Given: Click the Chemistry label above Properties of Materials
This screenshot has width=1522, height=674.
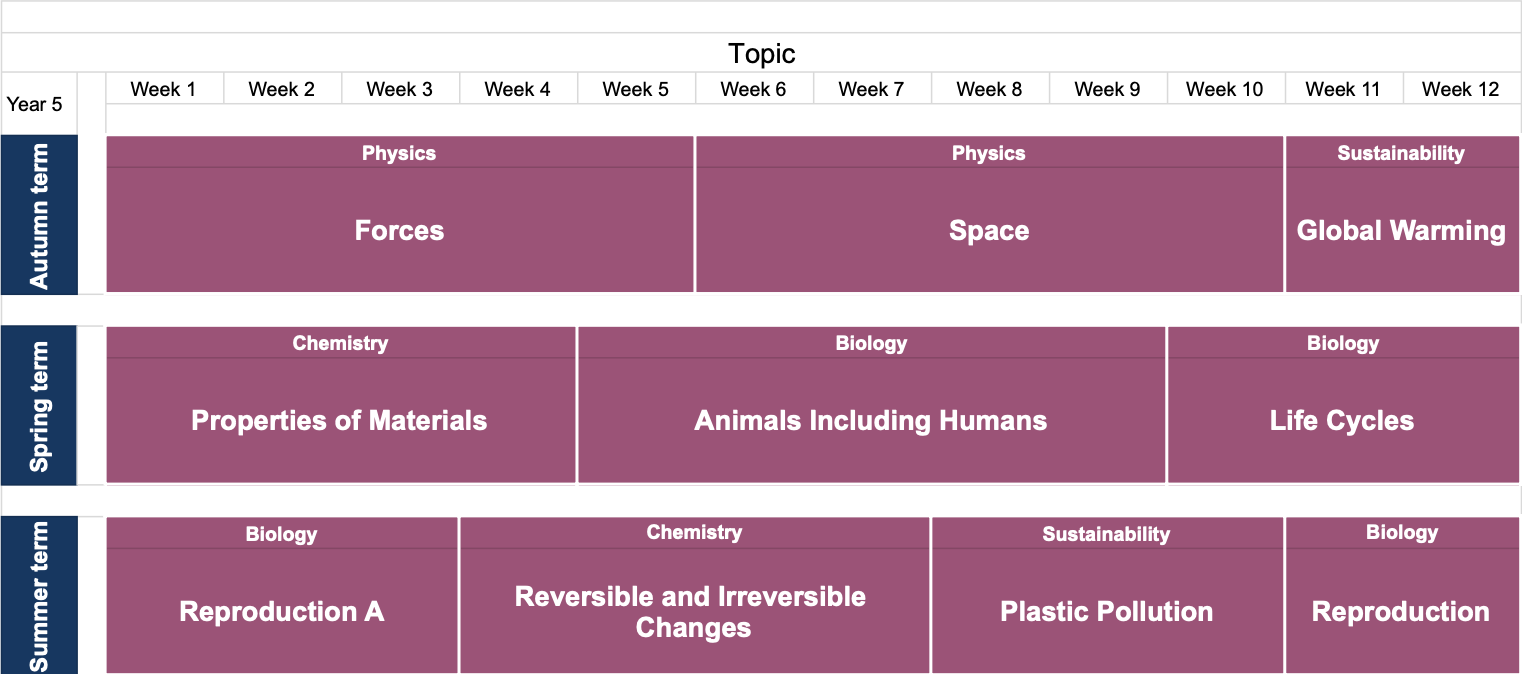Looking at the screenshot, I should click(x=340, y=343).
